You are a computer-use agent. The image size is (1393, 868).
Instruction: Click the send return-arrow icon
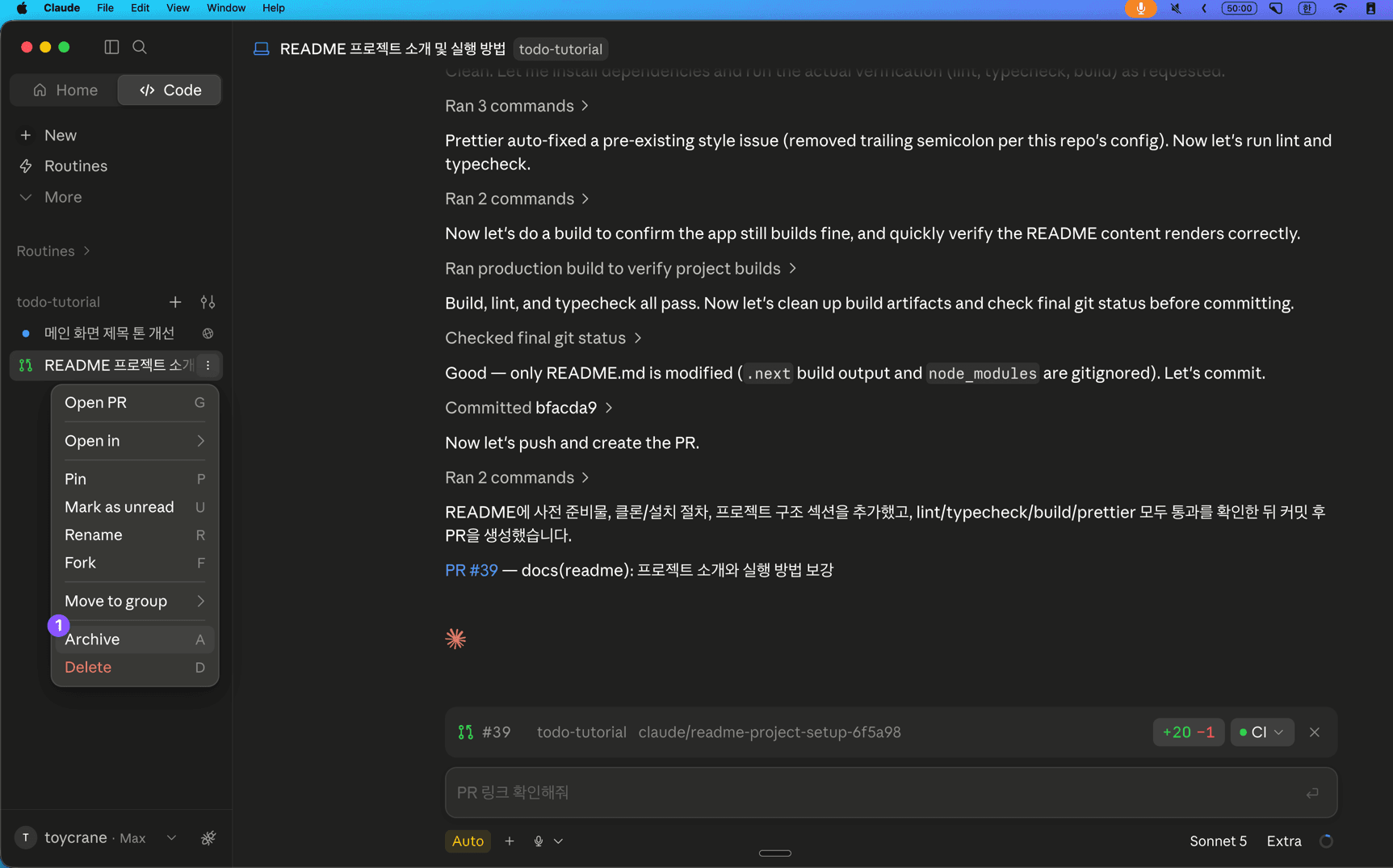click(x=1312, y=793)
